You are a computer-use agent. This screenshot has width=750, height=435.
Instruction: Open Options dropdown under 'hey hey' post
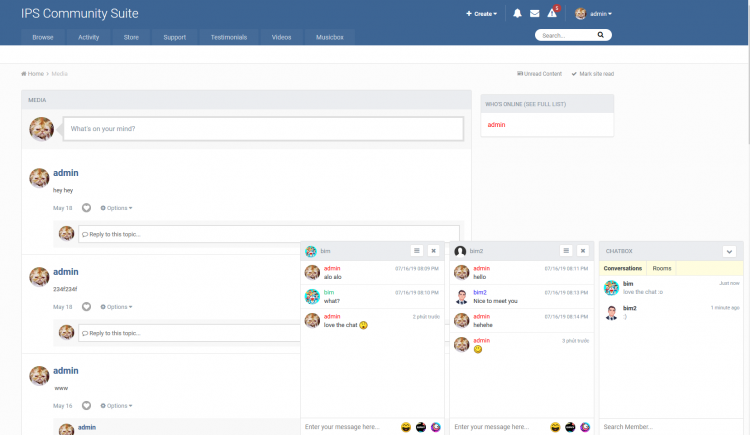(x=116, y=208)
